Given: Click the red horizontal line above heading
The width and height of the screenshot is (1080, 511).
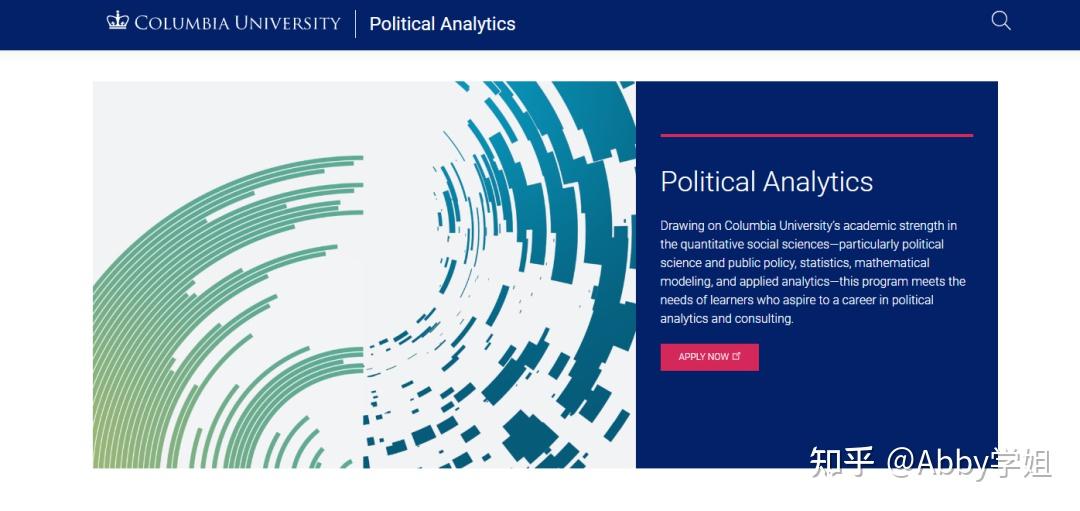Looking at the screenshot, I should 816,135.
